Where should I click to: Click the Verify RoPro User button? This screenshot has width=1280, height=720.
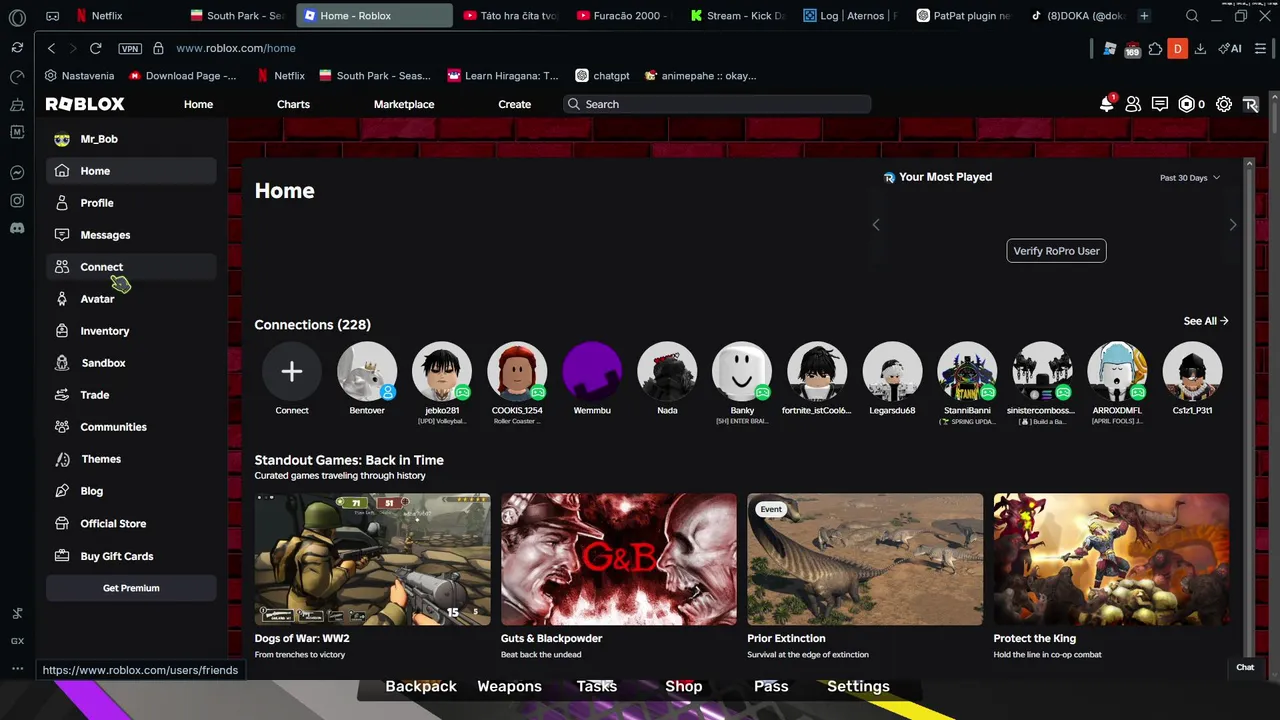point(1056,251)
